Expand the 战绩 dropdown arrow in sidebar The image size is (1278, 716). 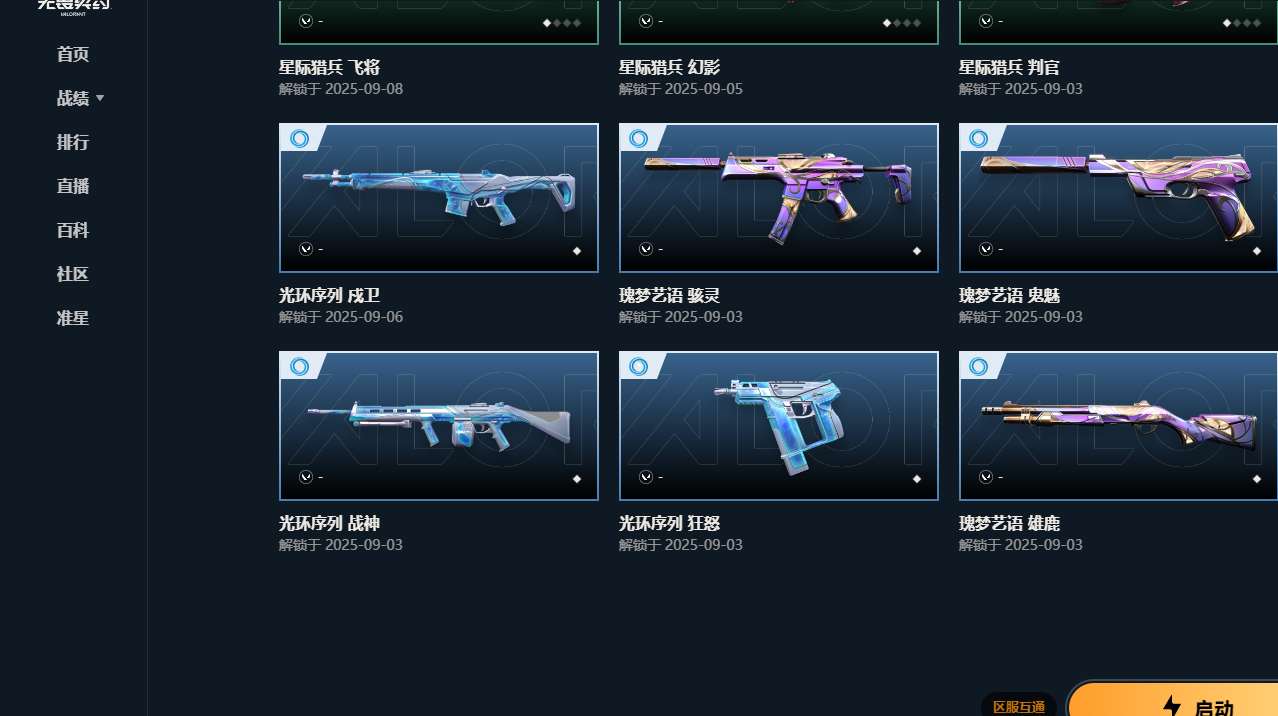tap(100, 98)
